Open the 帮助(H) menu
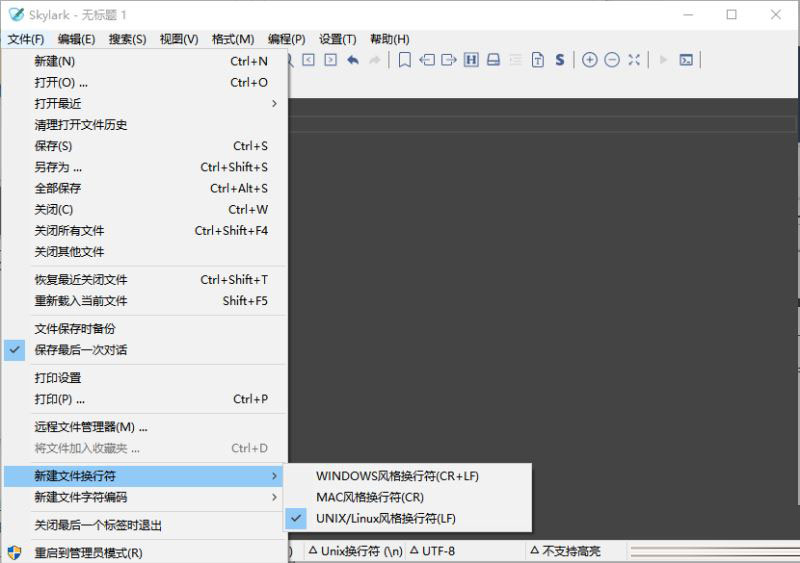Image resolution: width=800 pixels, height=563 pixels. tap(390, 39)
